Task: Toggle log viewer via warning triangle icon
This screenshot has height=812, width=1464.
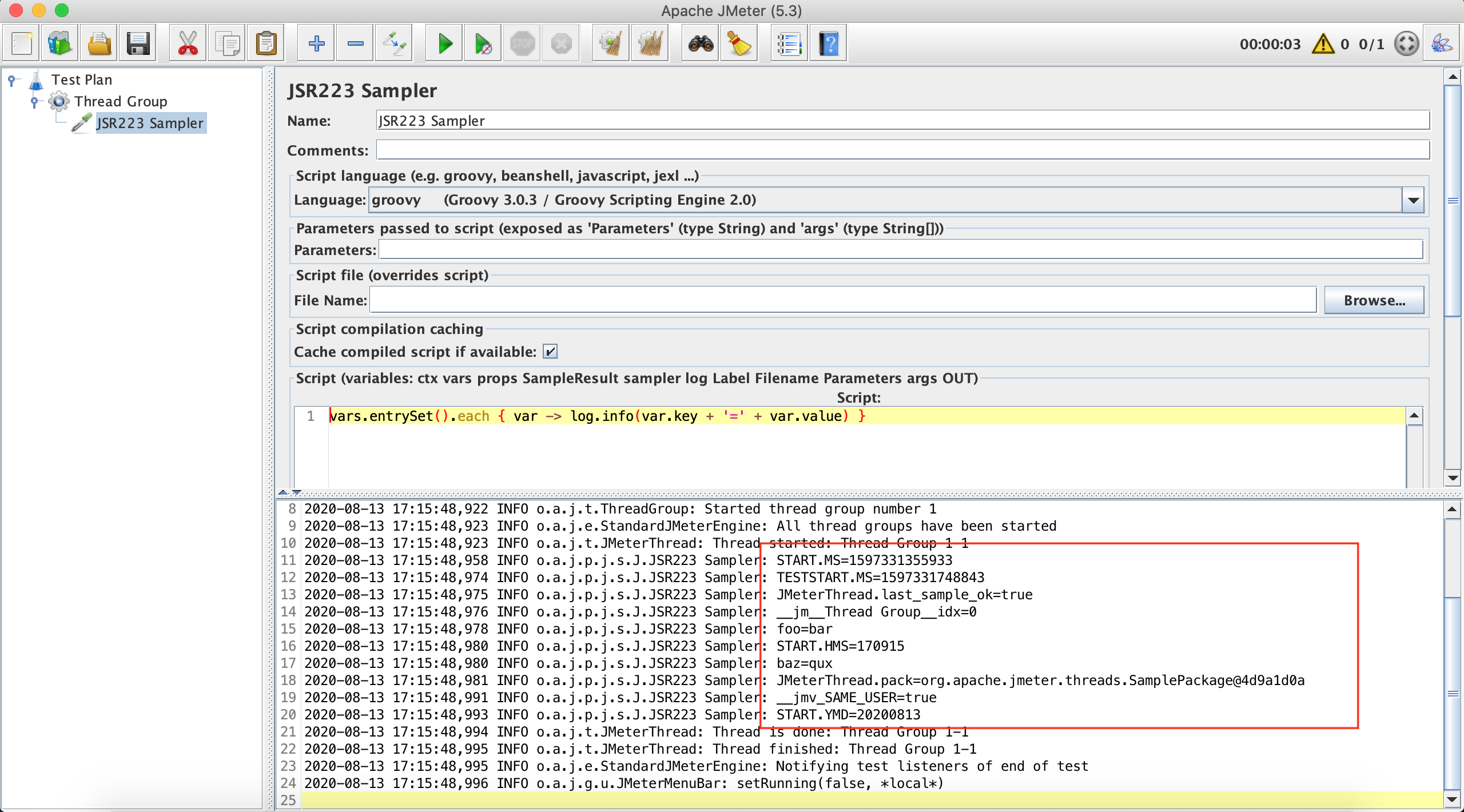Action: tap(1323, 44)
